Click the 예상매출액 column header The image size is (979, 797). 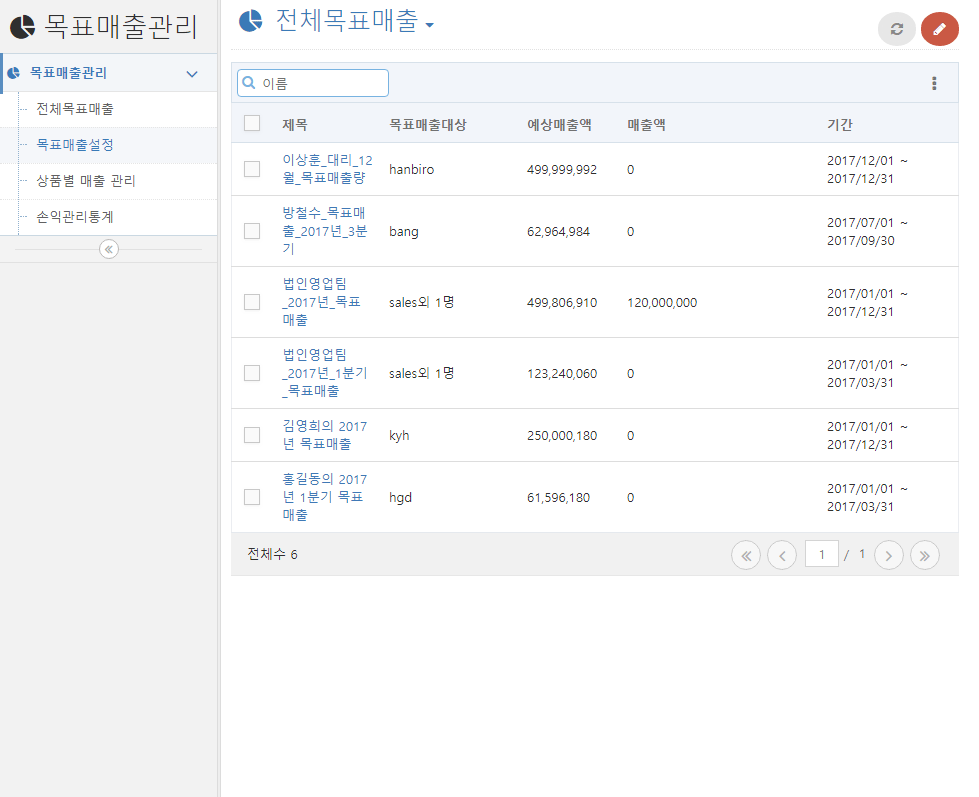[x=559, y=124]
